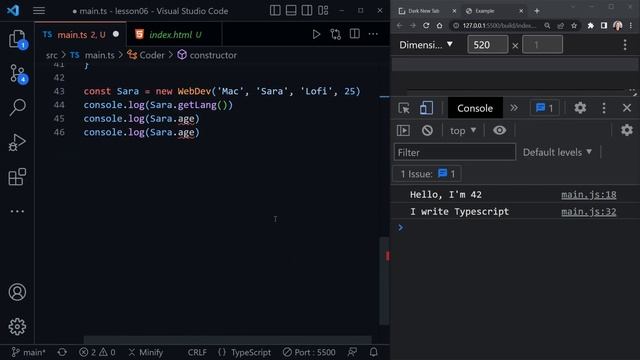640x360 pixels.
Task: Toggle the secondary sidebar layout icon
Action: coord(307,11)
